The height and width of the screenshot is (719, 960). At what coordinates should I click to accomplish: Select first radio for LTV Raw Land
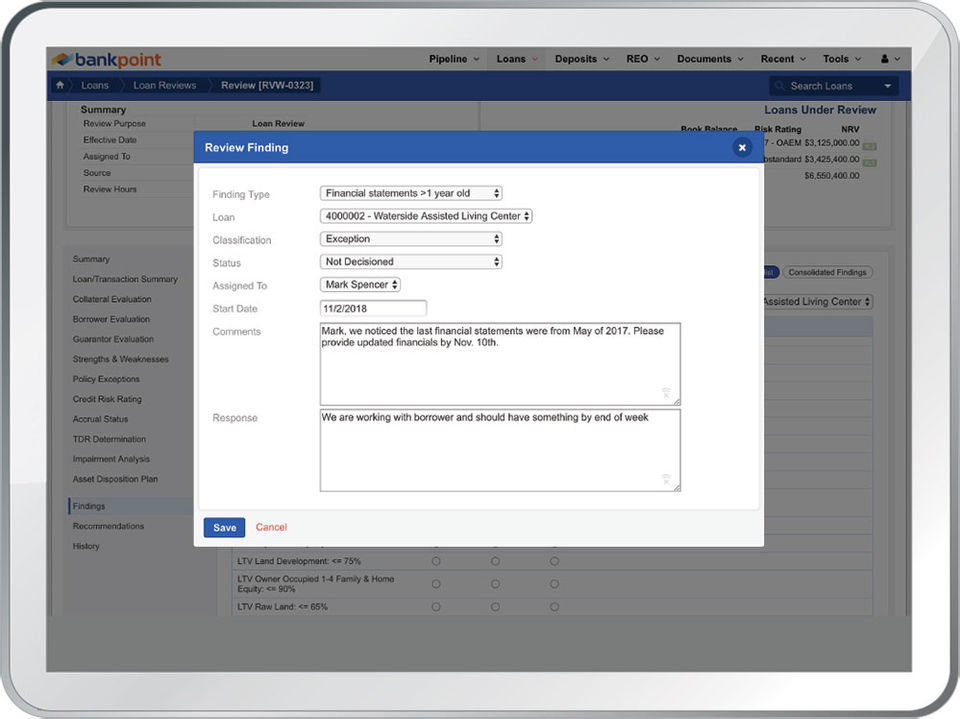(436, 607)
